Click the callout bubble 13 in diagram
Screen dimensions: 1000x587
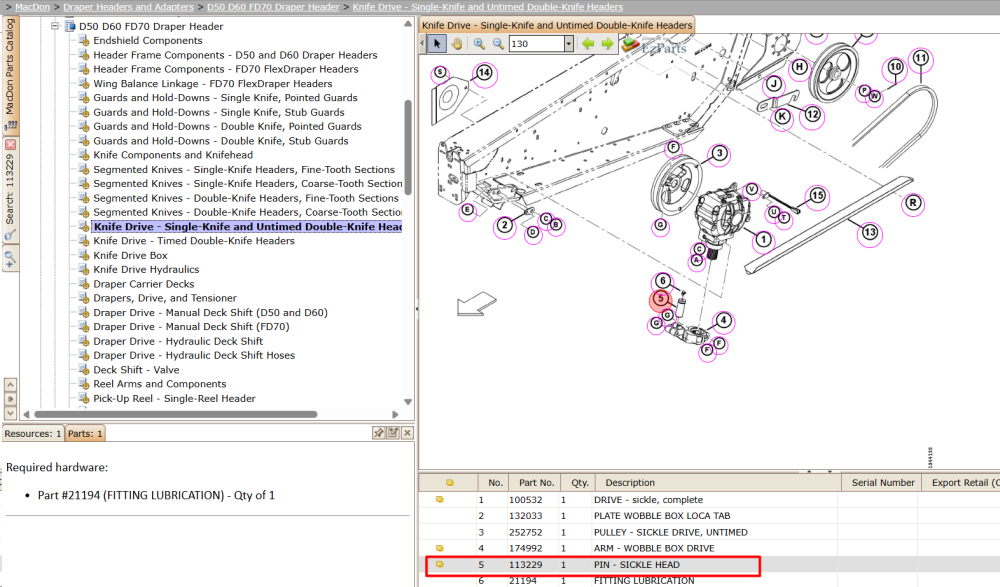click(x=869, y=232)
